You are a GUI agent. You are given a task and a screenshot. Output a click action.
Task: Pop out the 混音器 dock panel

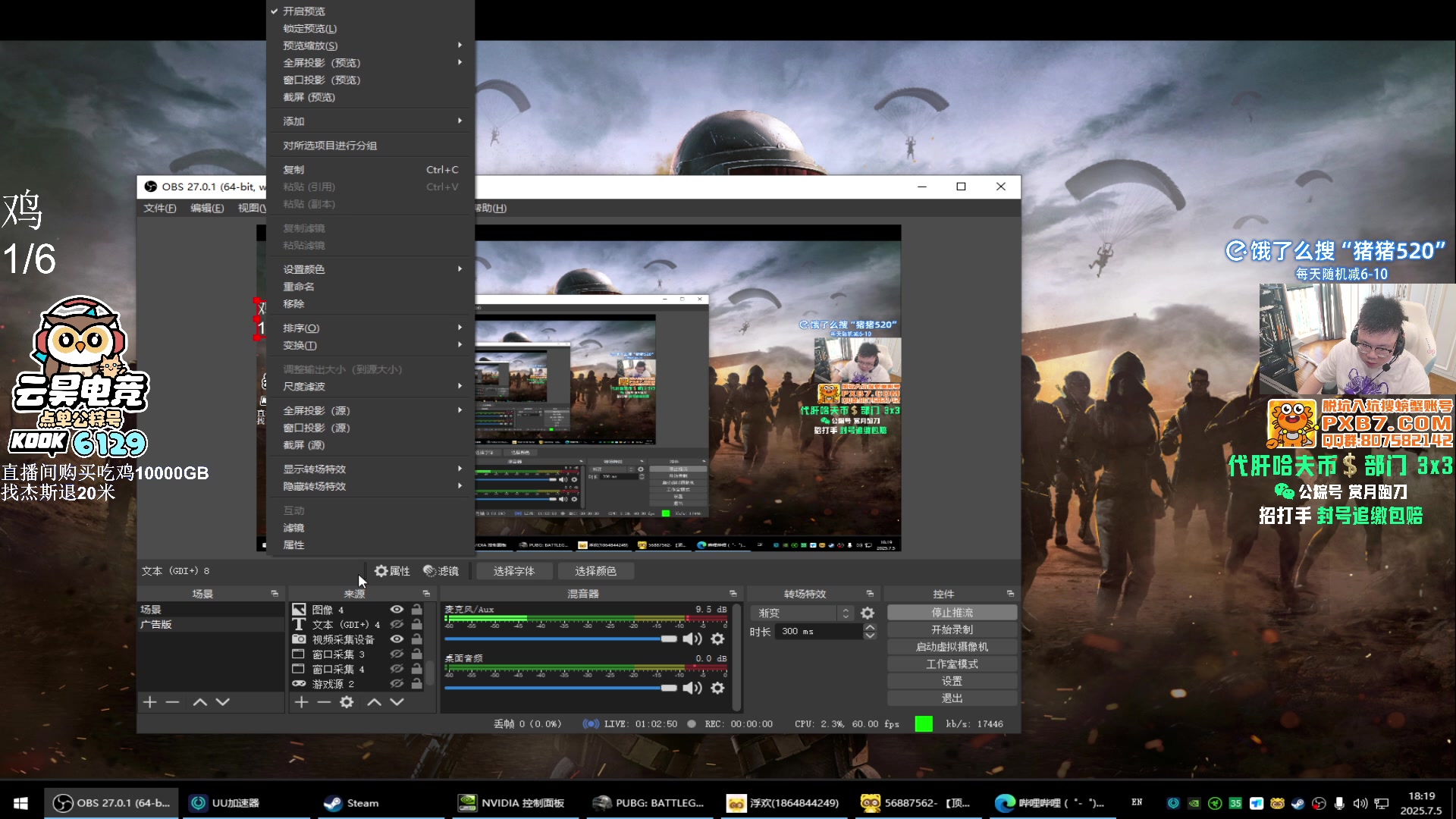(x=733, y=594)
